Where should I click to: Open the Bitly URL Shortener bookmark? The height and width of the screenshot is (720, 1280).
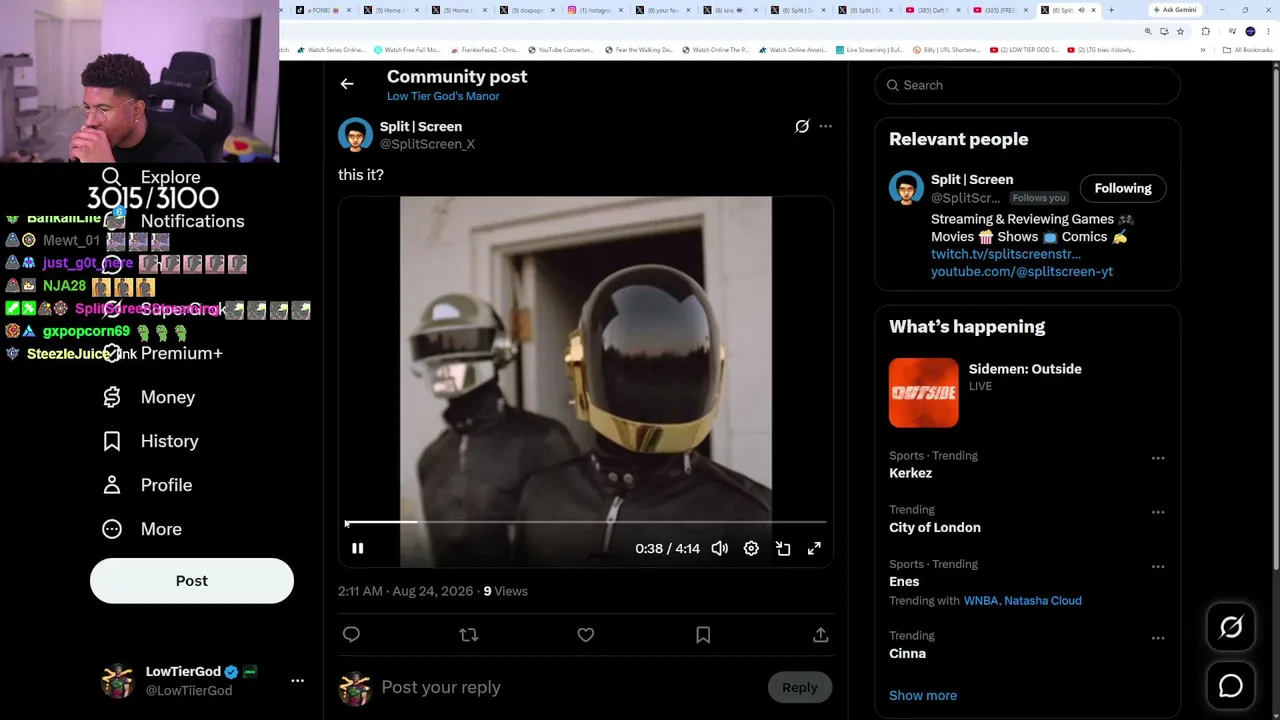point(946,50)
